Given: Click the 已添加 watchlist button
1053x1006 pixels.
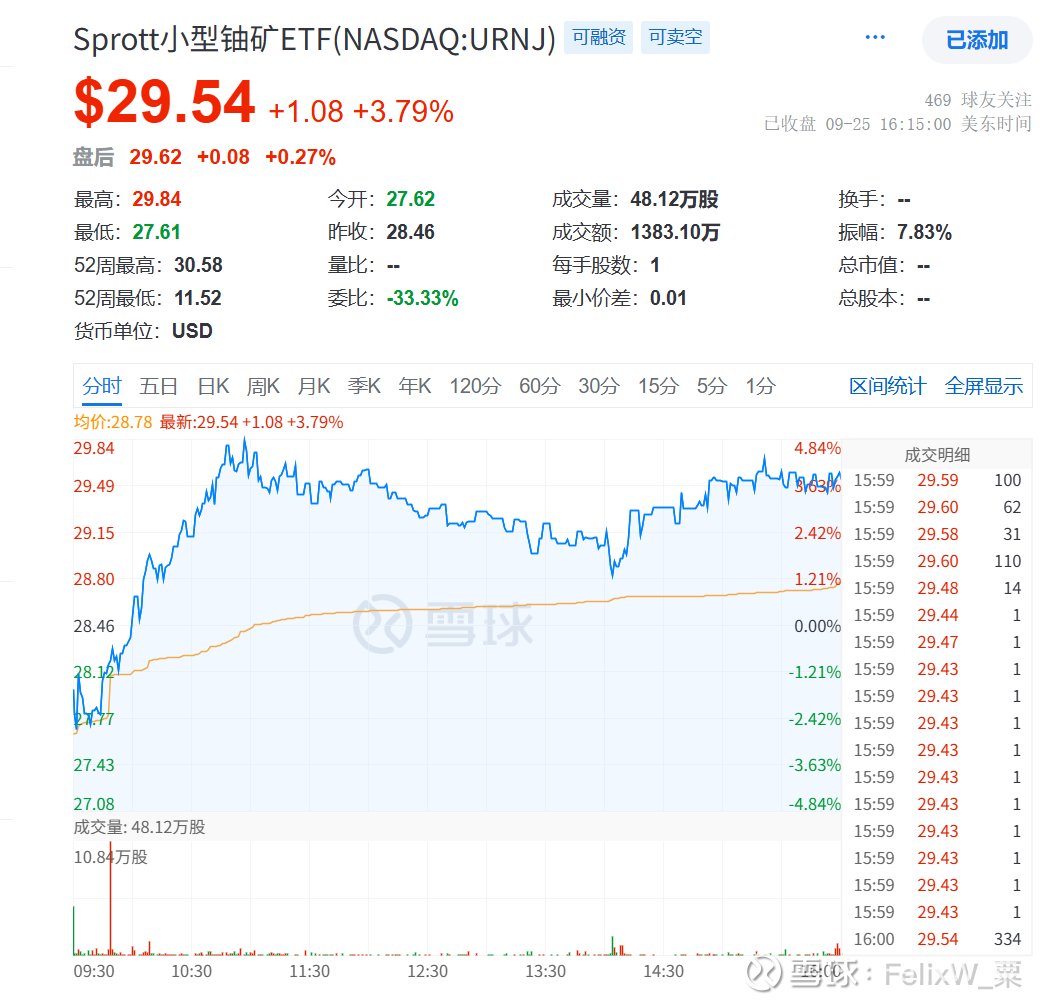Looking at the screenshot, I should 977,40.
